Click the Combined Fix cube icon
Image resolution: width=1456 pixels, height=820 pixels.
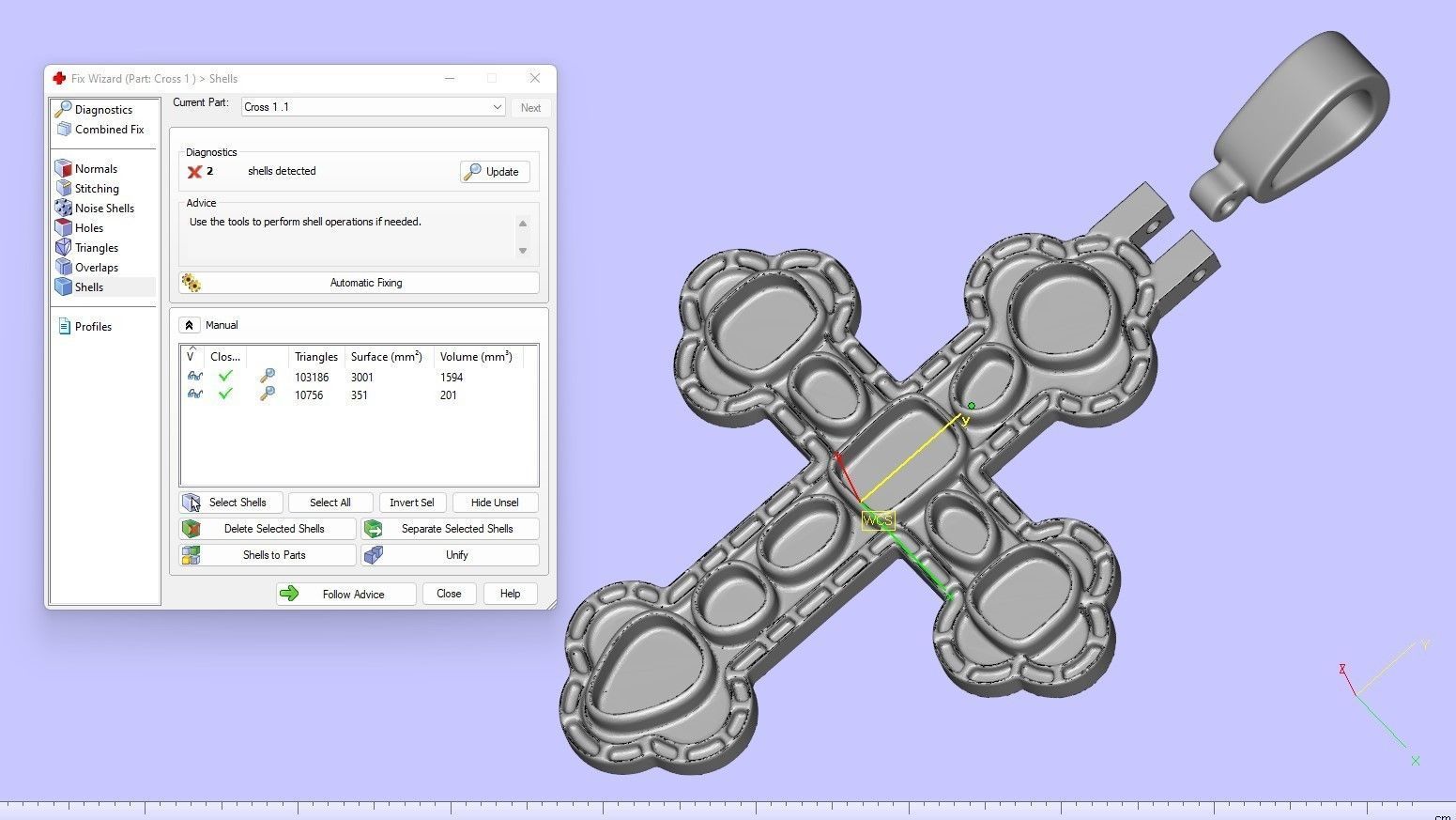64,130
